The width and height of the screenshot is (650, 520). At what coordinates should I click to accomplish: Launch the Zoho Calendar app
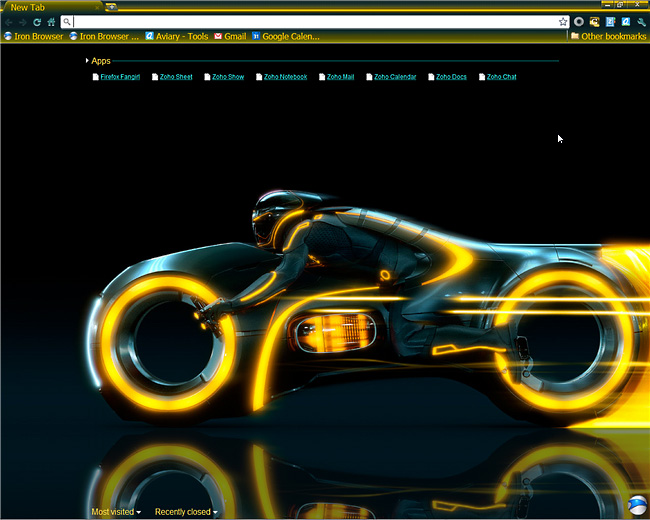[x=391, y=77]
